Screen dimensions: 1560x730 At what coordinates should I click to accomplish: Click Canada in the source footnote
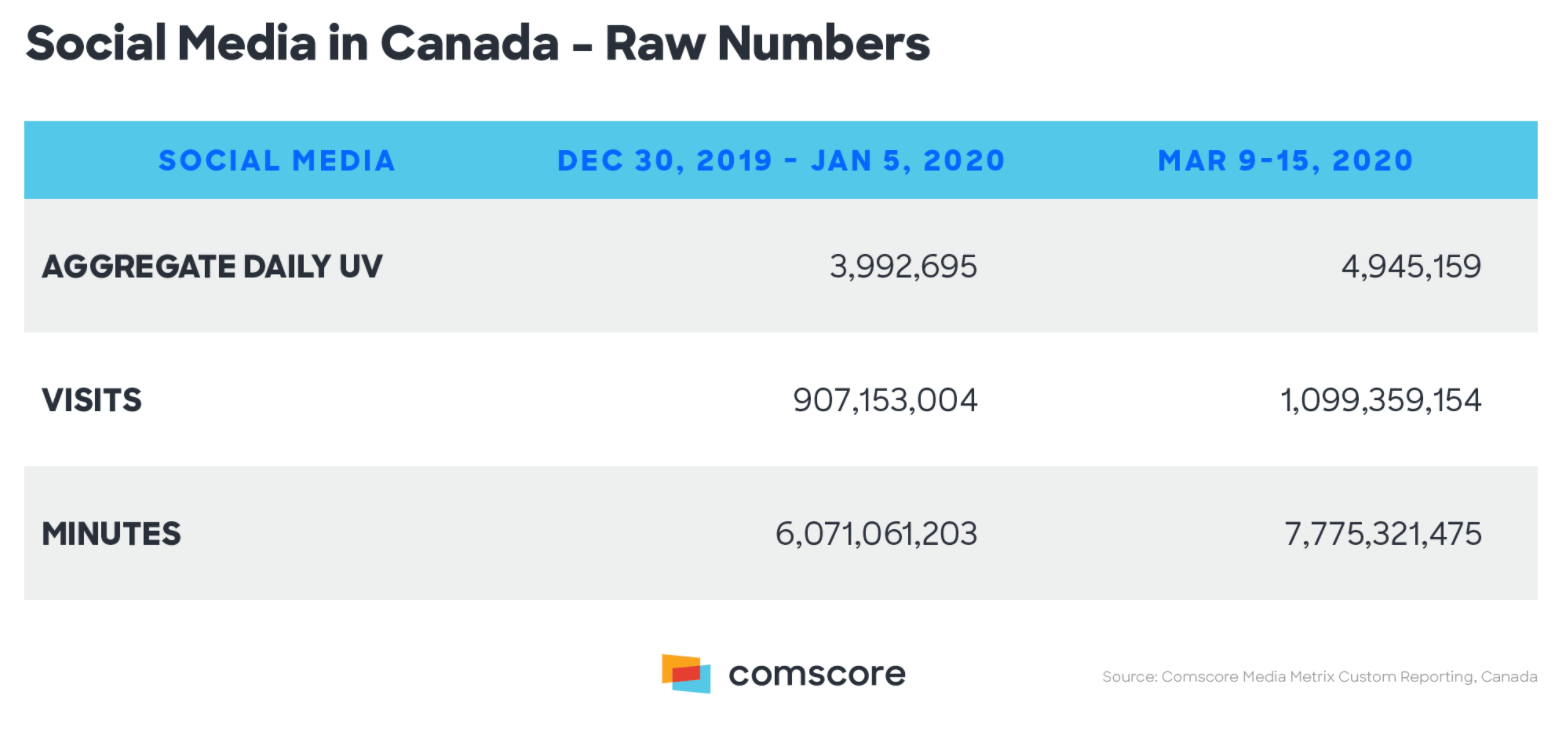click(1509, 677)
